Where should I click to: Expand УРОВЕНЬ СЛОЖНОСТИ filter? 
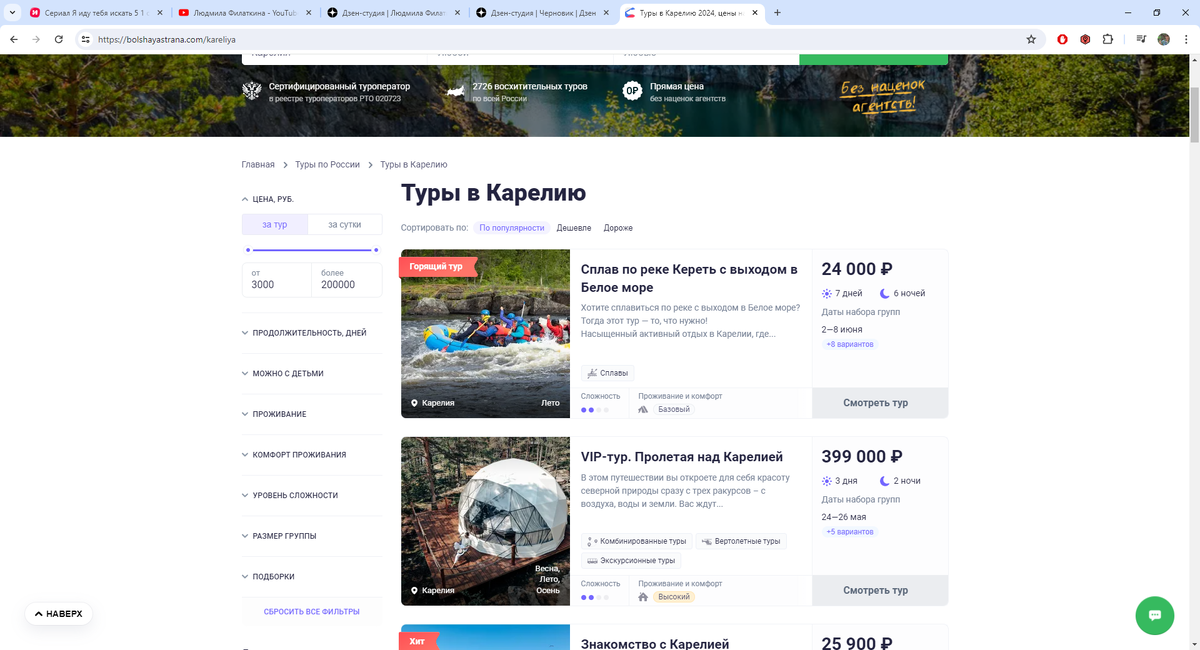tap(290, 495)
